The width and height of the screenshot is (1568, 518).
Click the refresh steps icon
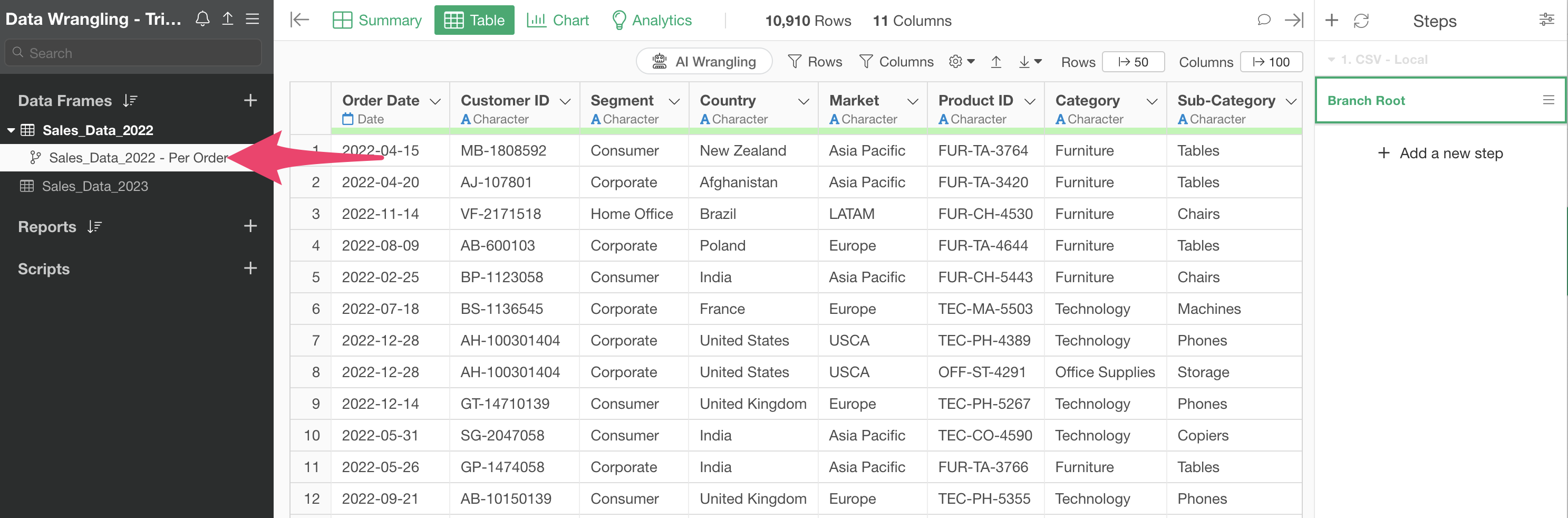pos(1361,21)
